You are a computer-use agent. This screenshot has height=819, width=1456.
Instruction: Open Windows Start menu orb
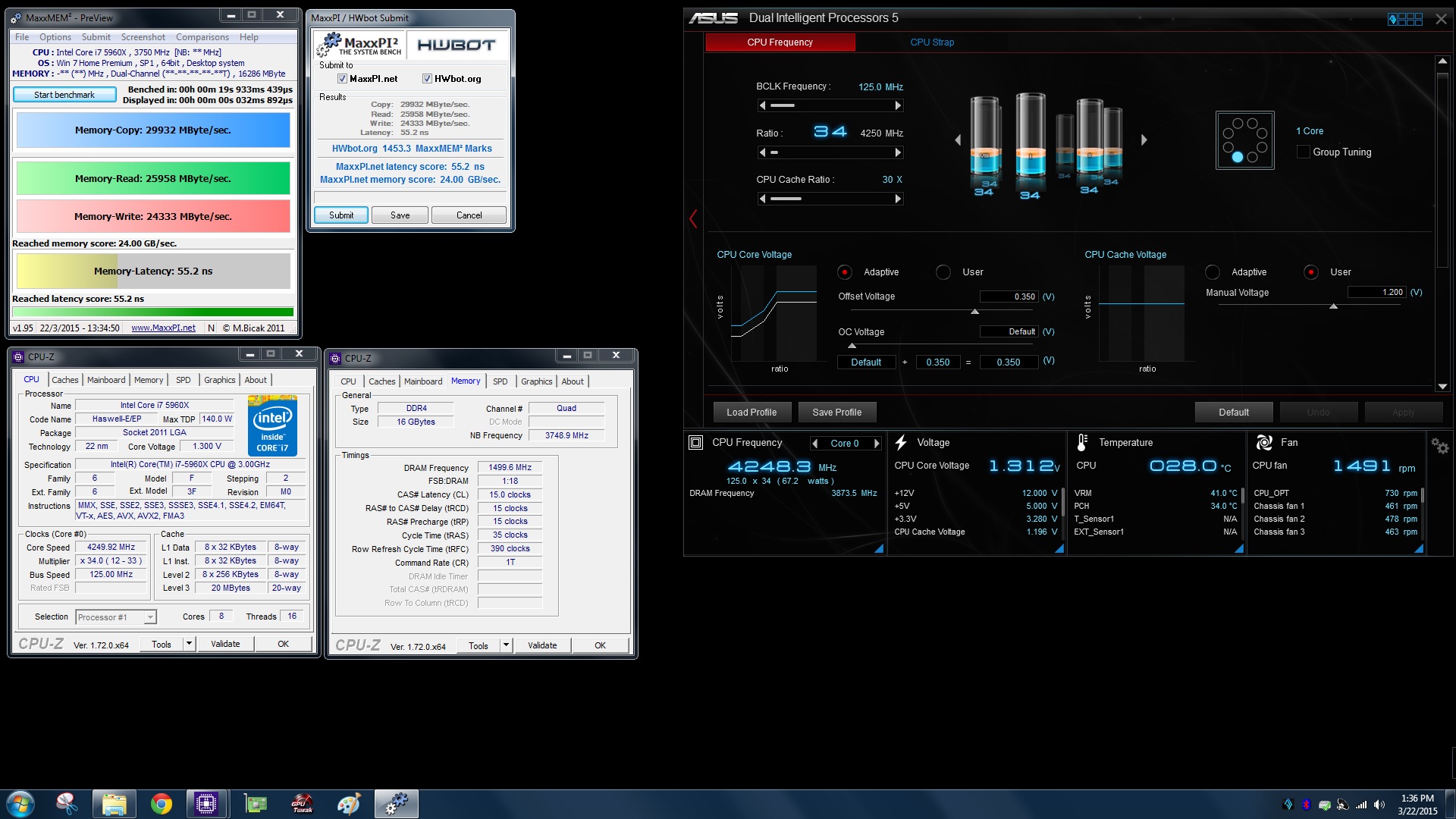[x=20, y=804]
